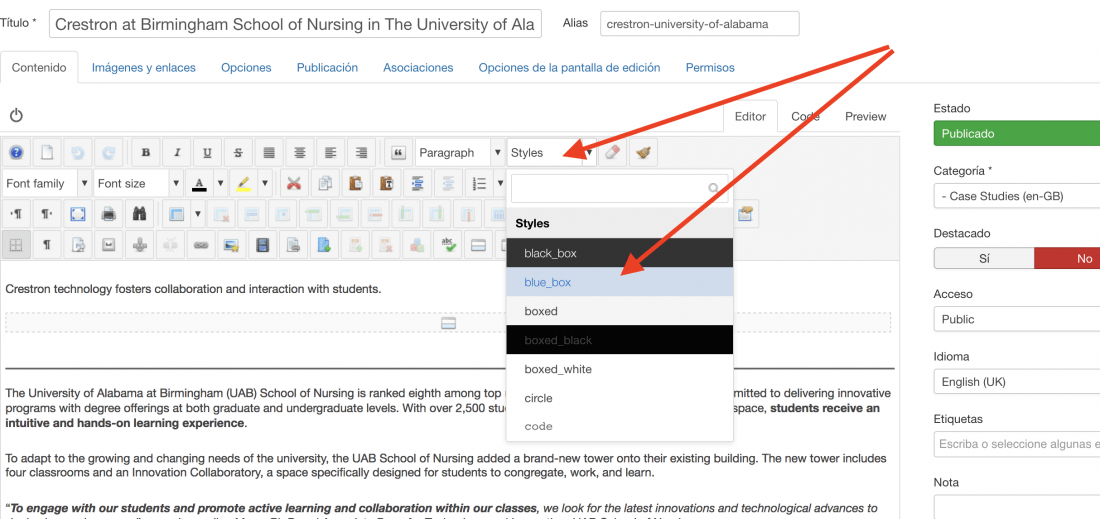
Task: Set Destacado to Sí
Action: [984, 258]
